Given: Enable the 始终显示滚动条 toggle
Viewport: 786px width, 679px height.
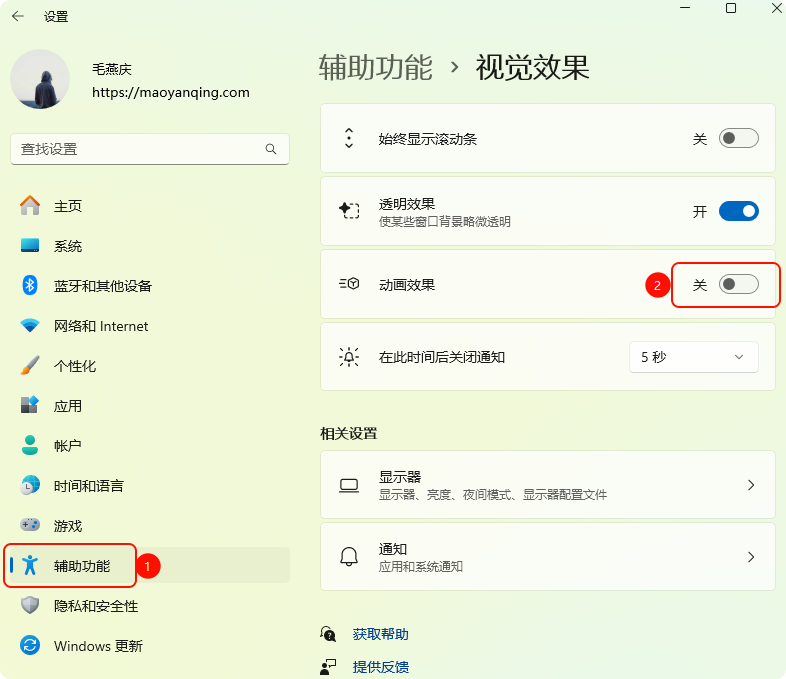Looking at the screenshot, I should [x=738, y=139].
